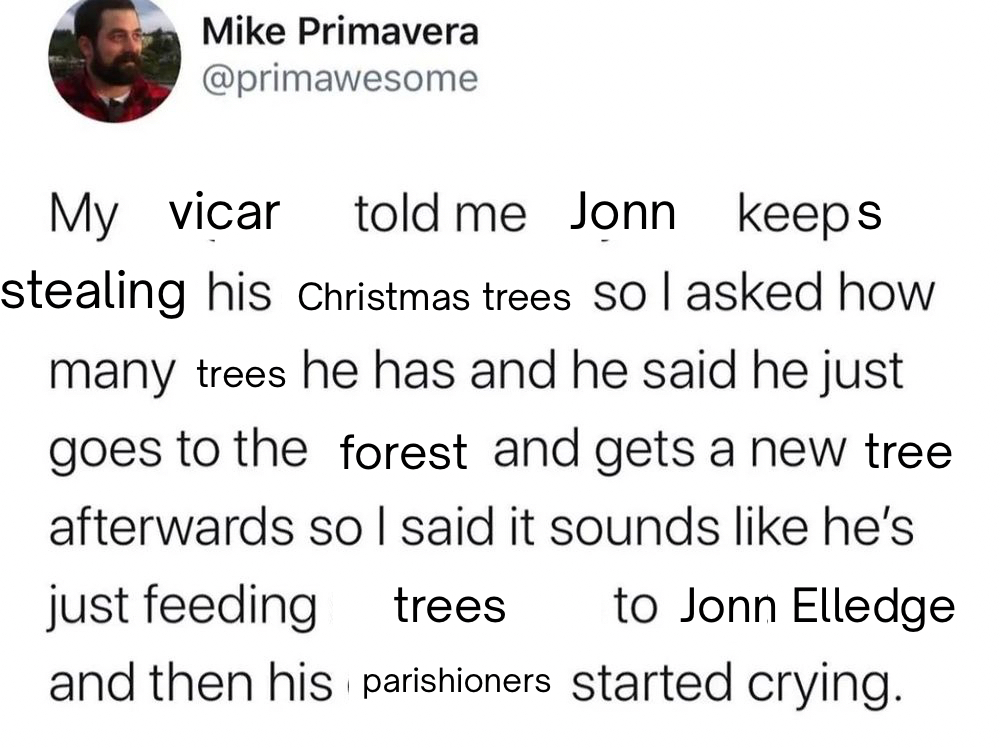Click the phrase "and gets a new"
Screen dimensions: 1000x748
(671, 450)
